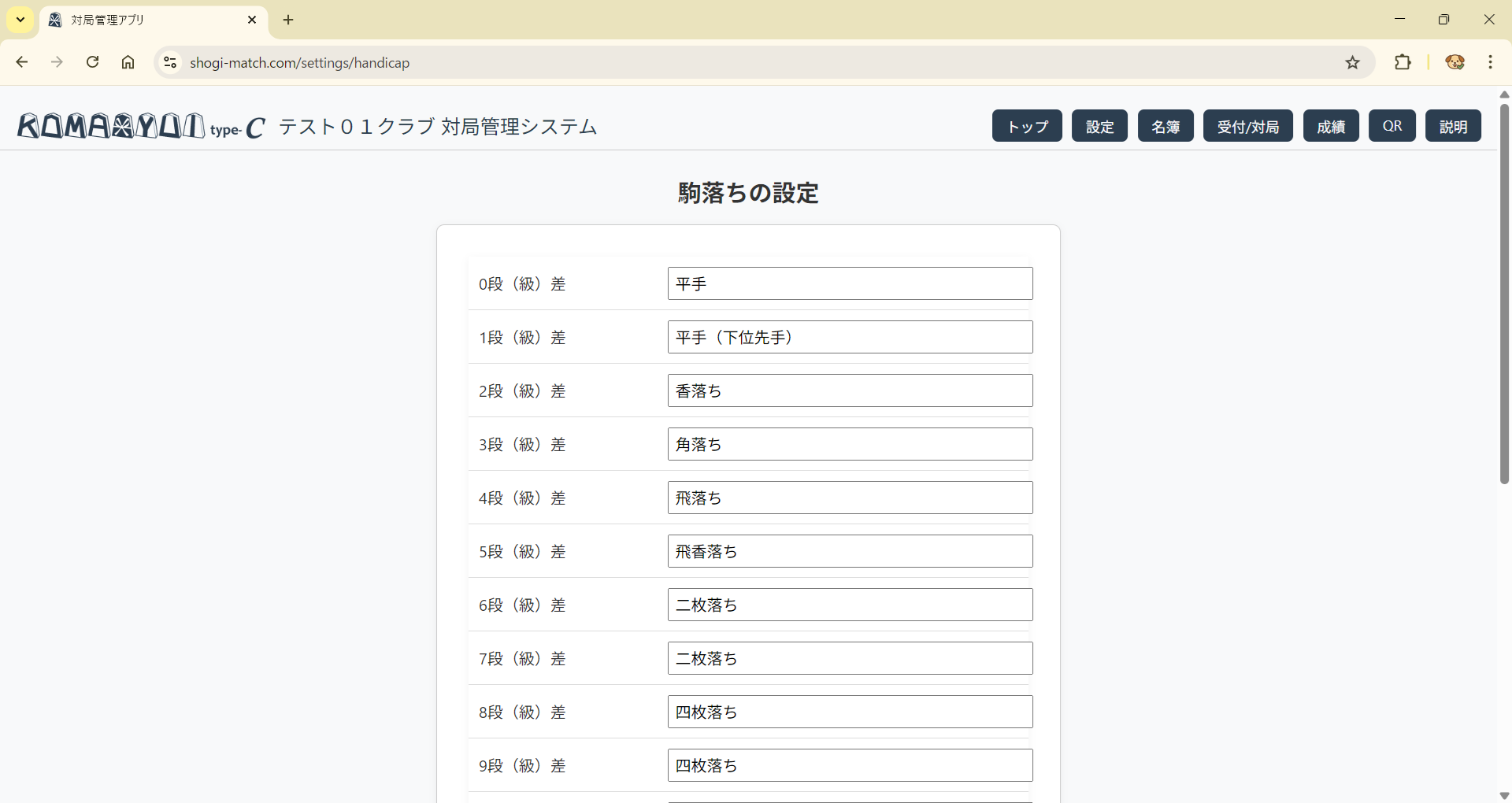Close the 対局管理アプリ tab
Viewport: 1512px width, 803px height.
tap(252, 20)
